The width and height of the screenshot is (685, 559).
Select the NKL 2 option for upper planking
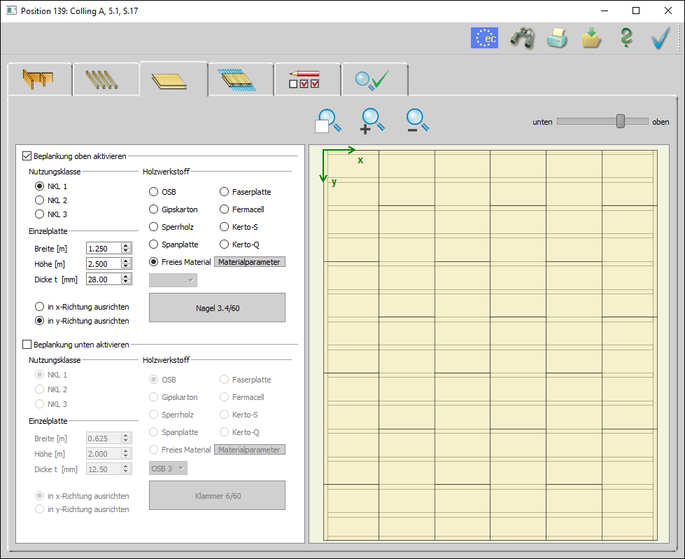[40, 200]
